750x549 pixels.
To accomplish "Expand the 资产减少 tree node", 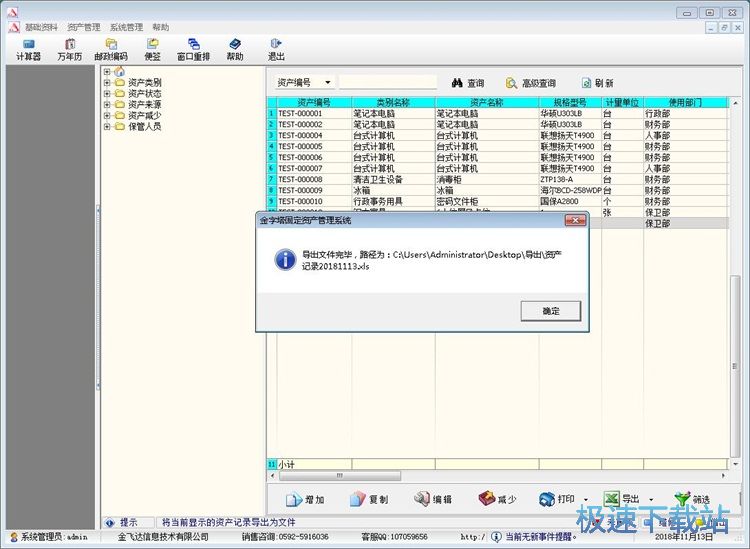I will [107, 116].
